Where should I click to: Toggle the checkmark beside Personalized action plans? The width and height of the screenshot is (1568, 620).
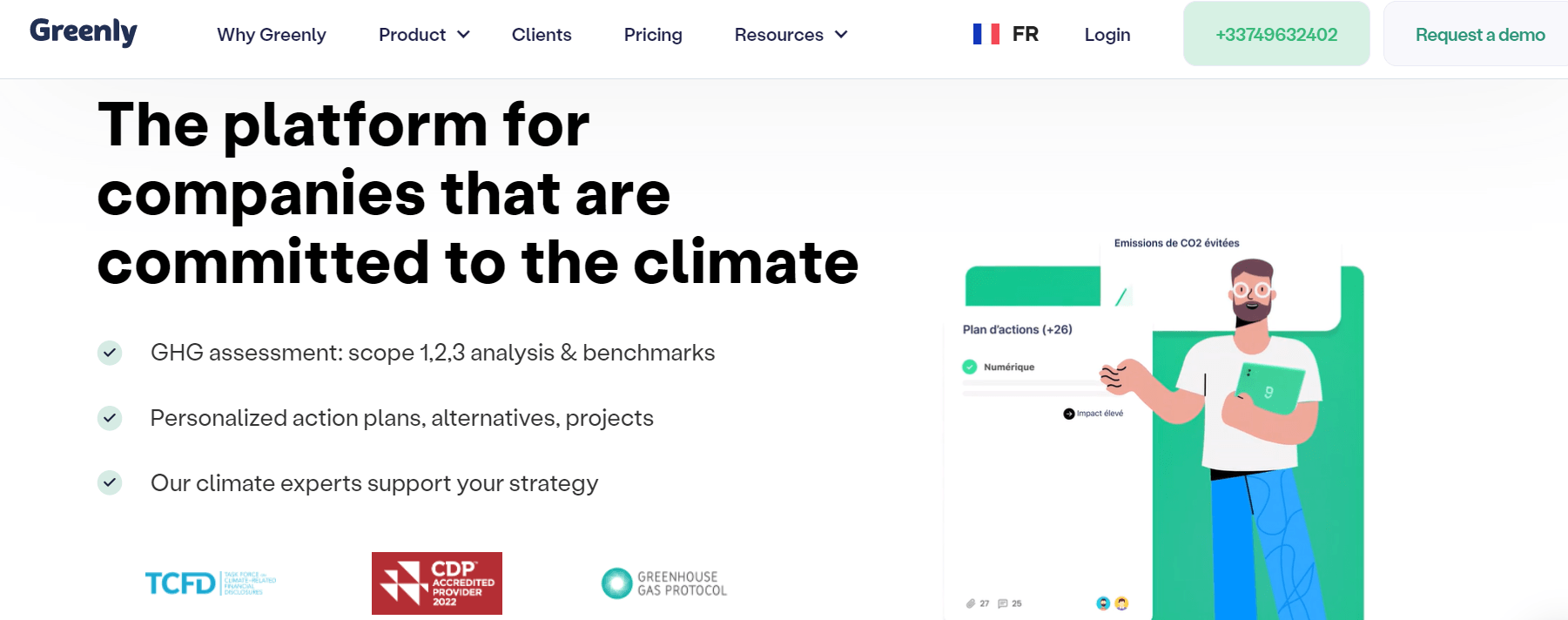[109, 418]
